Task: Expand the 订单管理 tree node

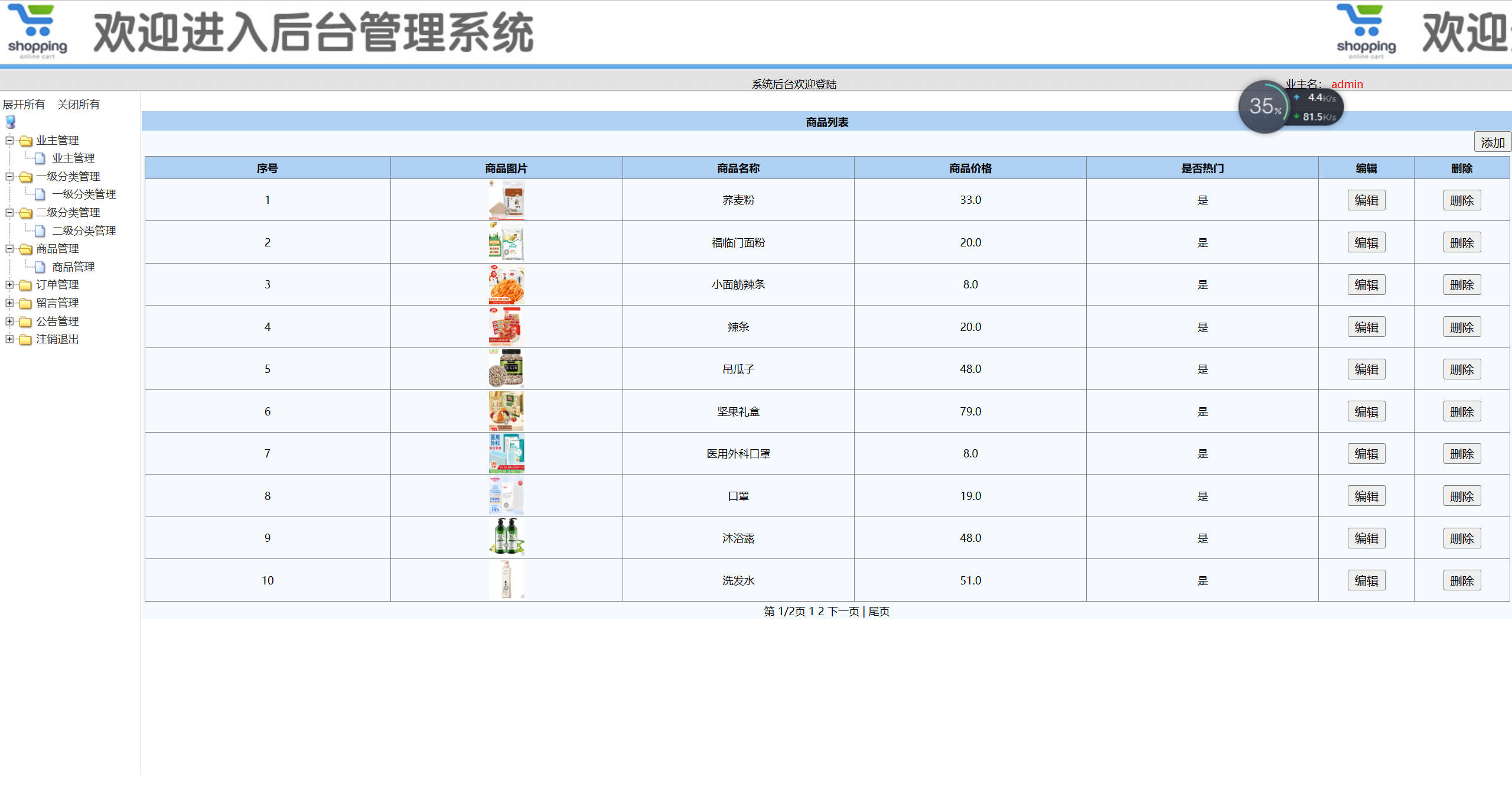Action: tap(9, 284)
